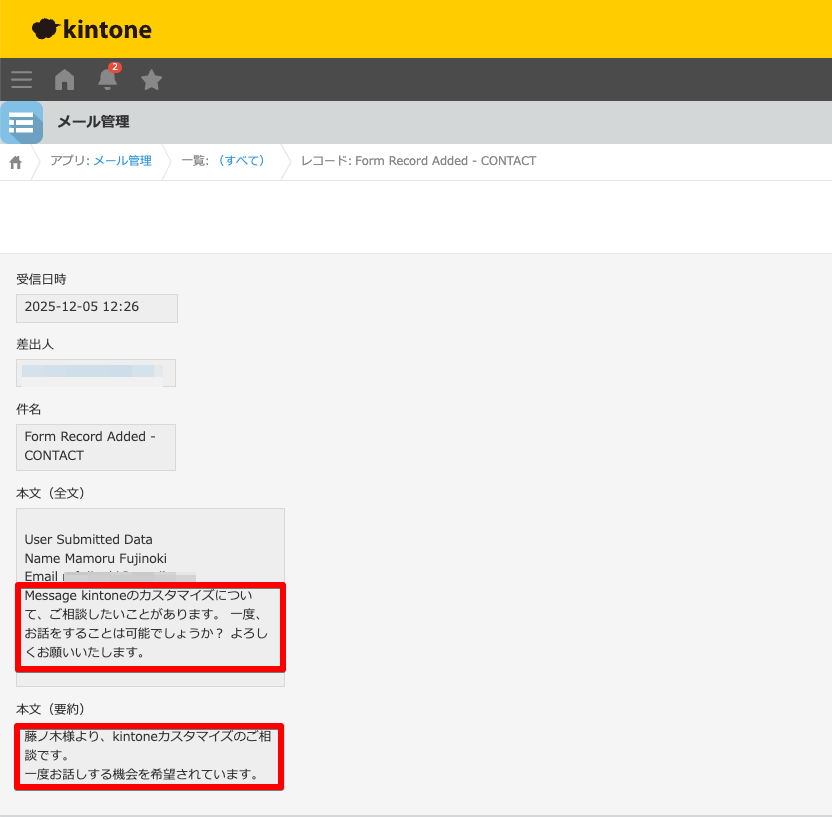Click the home portal icon
Image resolution: width=832 pixels, height=817 pixels.
point(64,79)
